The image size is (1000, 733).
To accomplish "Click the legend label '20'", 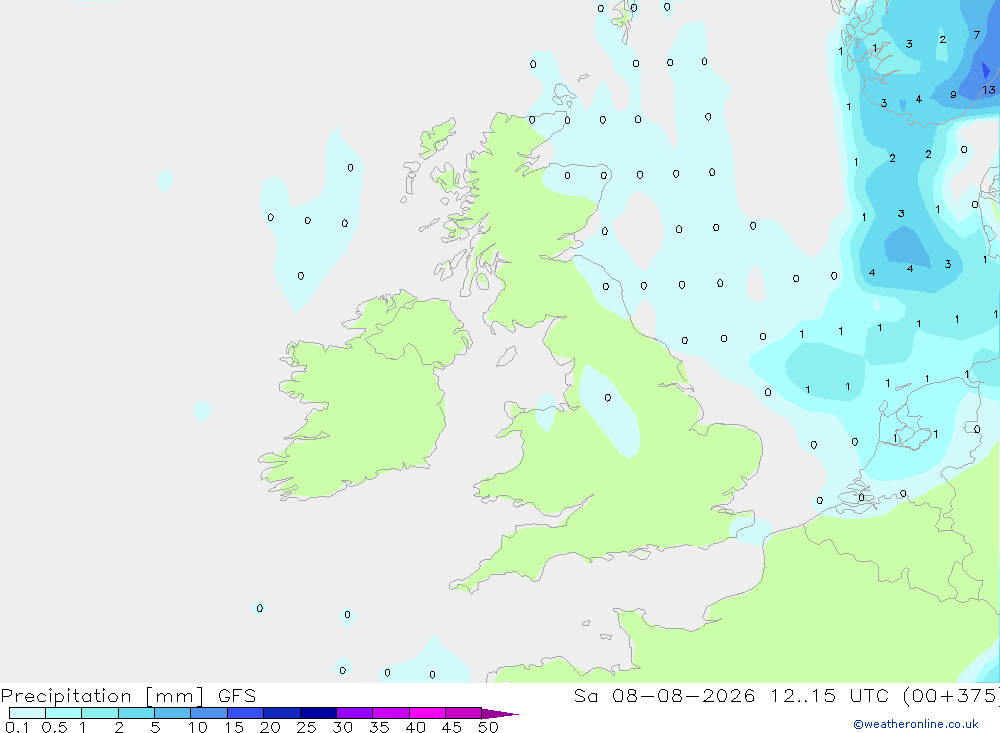I will tap(270, 727).
